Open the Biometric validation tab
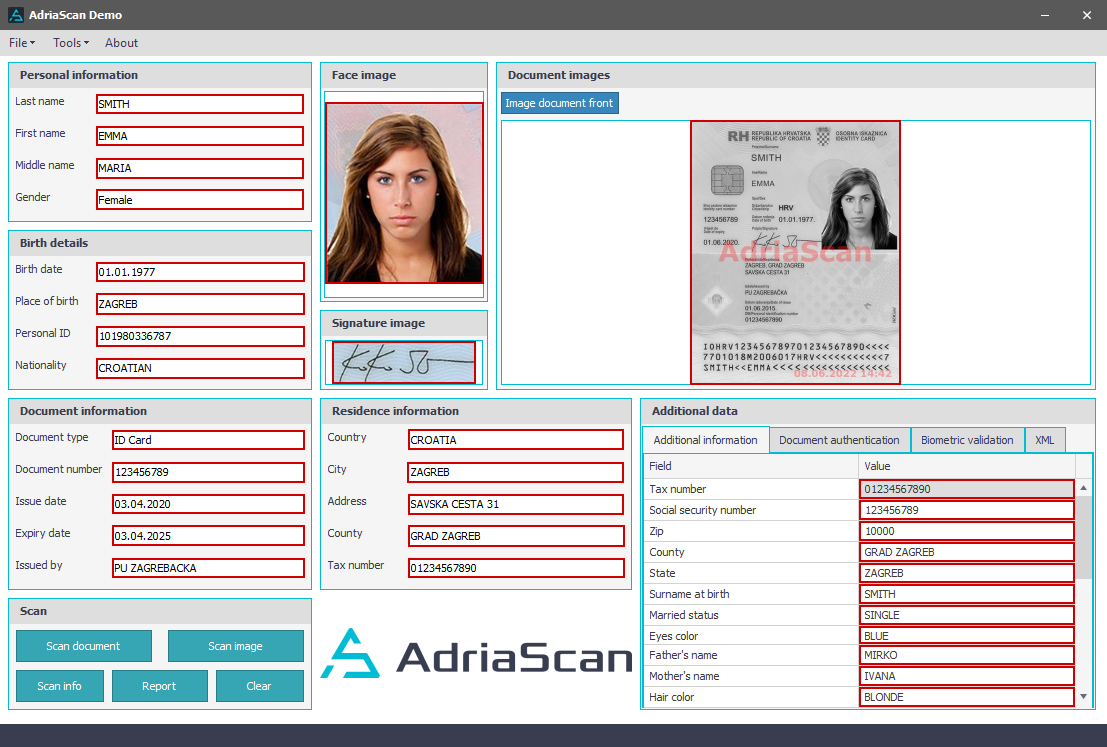Screen dimensions: 1107x747 967,440
